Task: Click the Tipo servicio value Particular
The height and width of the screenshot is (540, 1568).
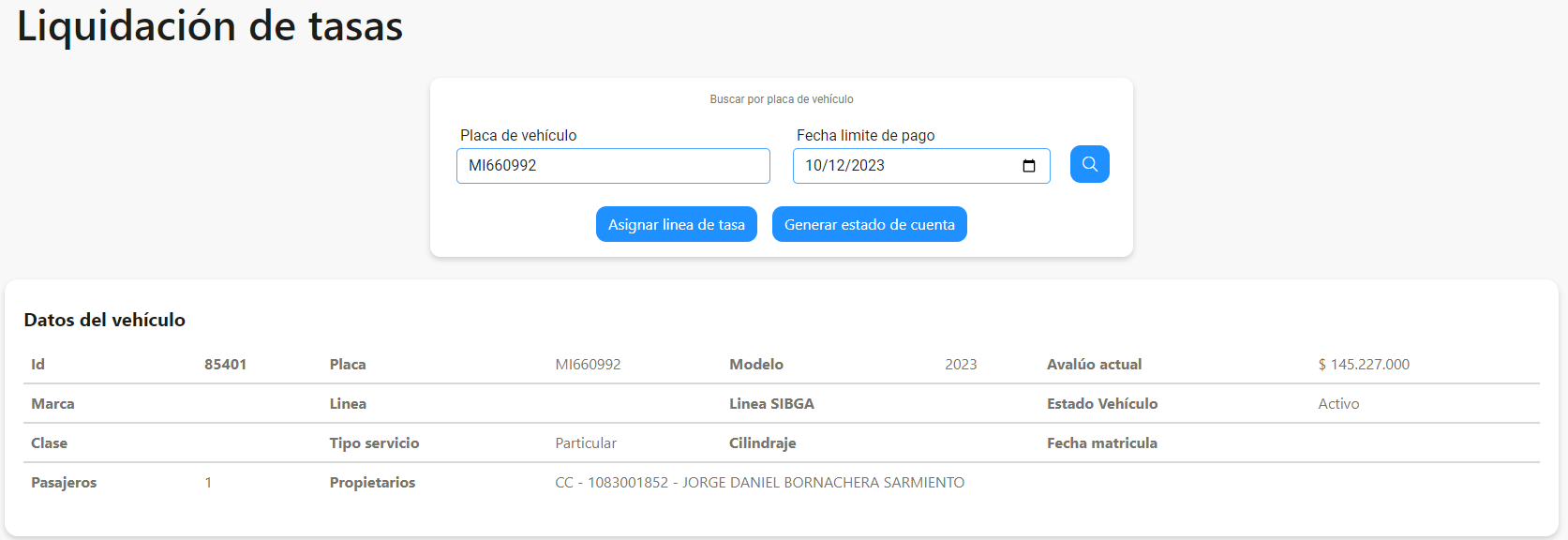Action: click(586, 443)
